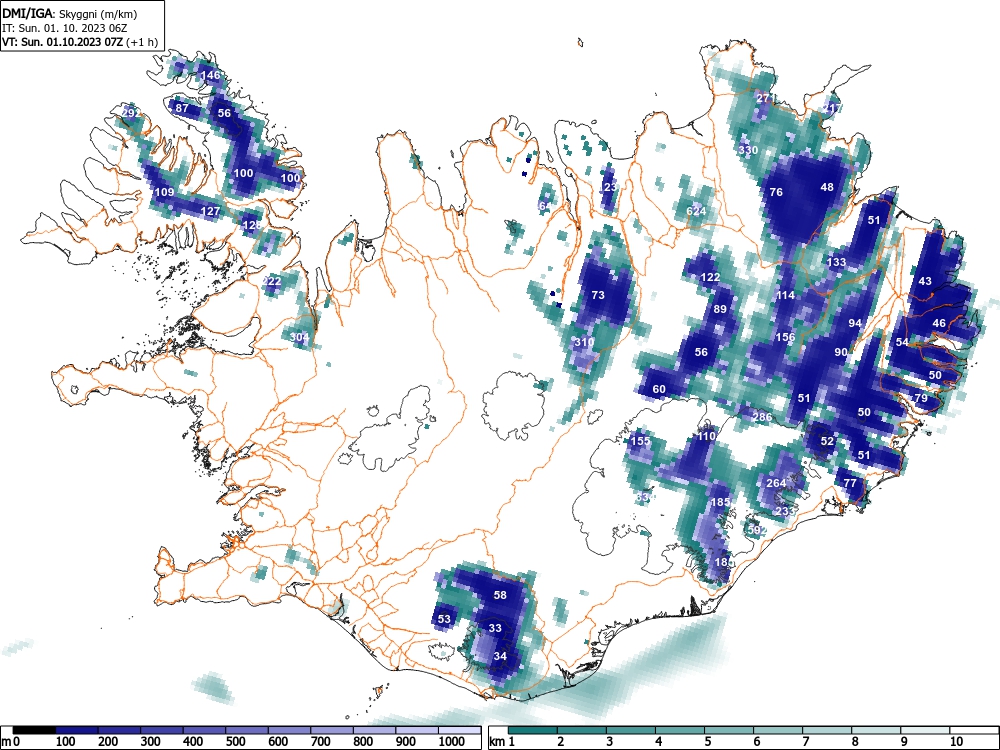Click the "155" visibility value on the map
Screen dimensions: 1000x750
(x=640, y=441)
